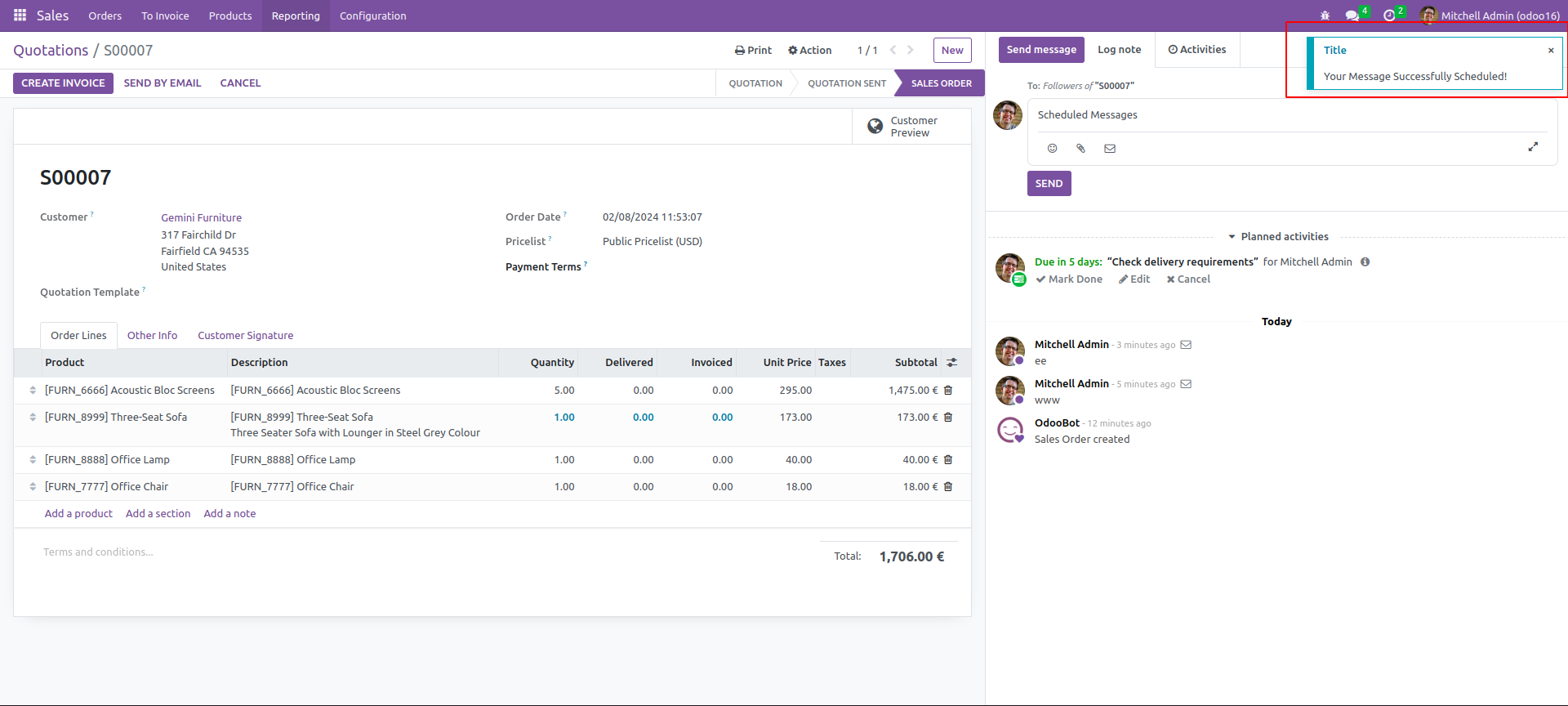
Task: Delete the Acoustic Bloc Screens line
Action: [x=948, y=391]
